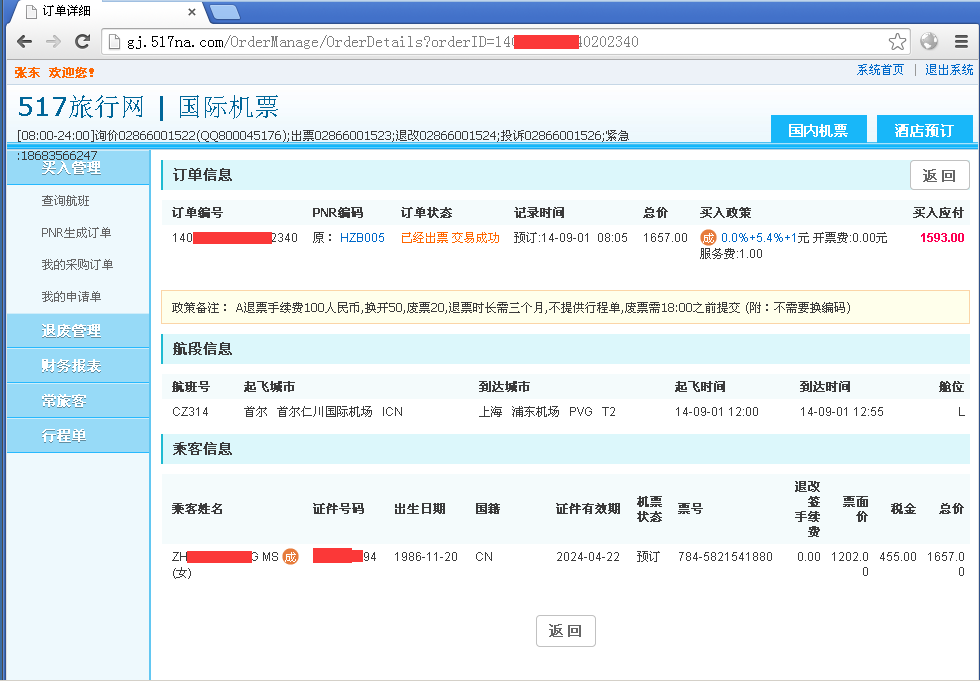Open the PNR code HZB005 link
Screen dimensions: 980x681
pyautogui.click(x=362, y=237)
